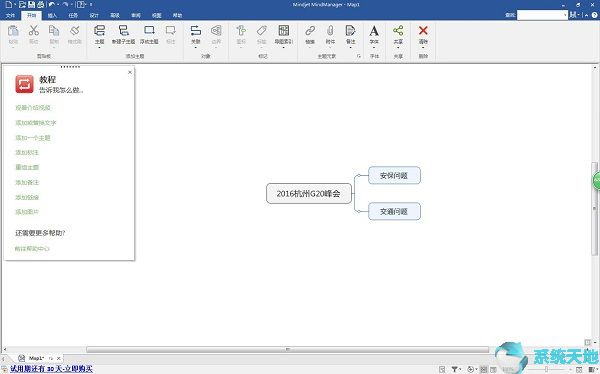Screen dimensions: 600x374
Task: Click the red tutorial panel logo icon
Action: [x=24, y=84]
